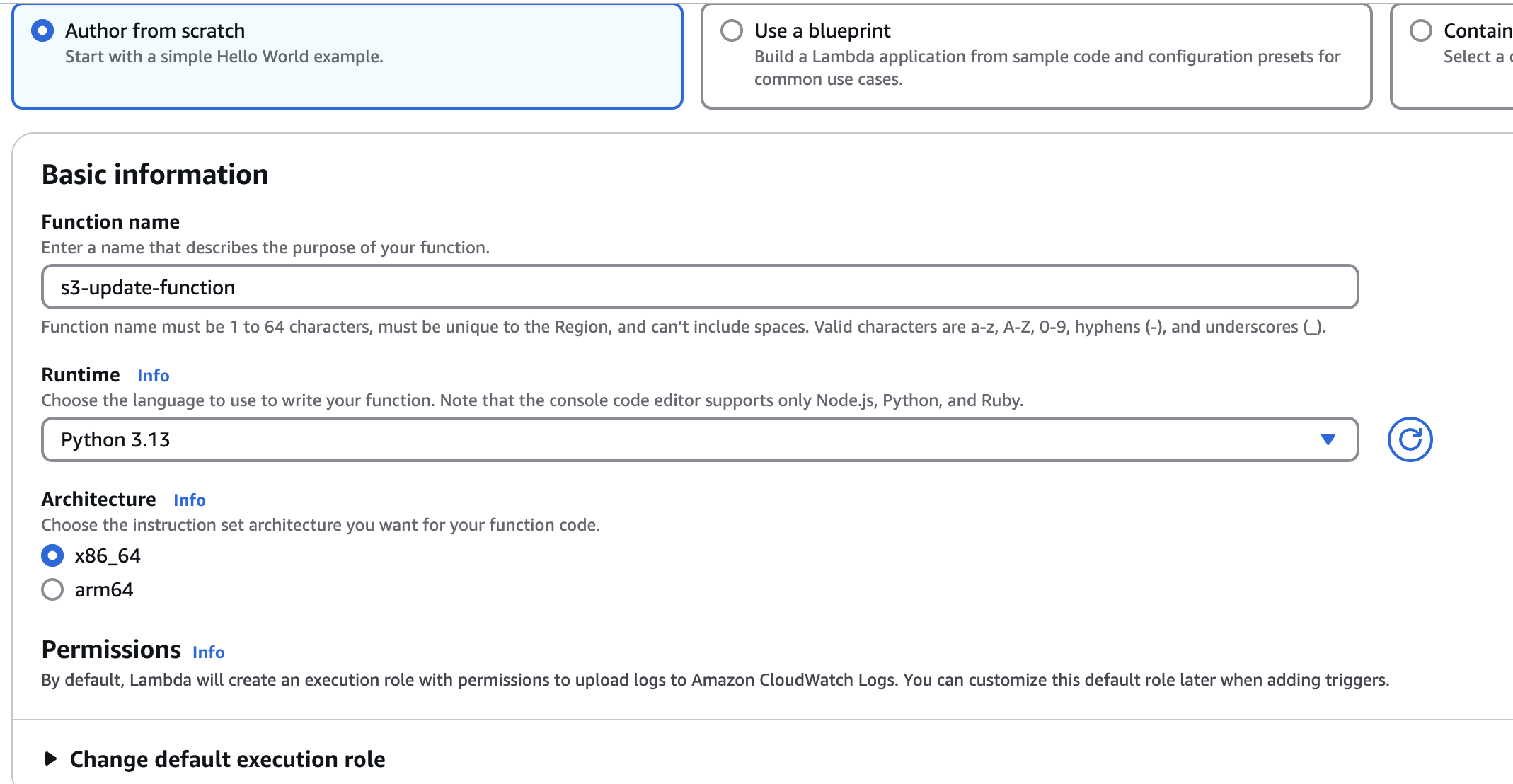This screenshot has width=1513, height=784.
Task: Click the Basic information heading
Action: coord(155,175)
